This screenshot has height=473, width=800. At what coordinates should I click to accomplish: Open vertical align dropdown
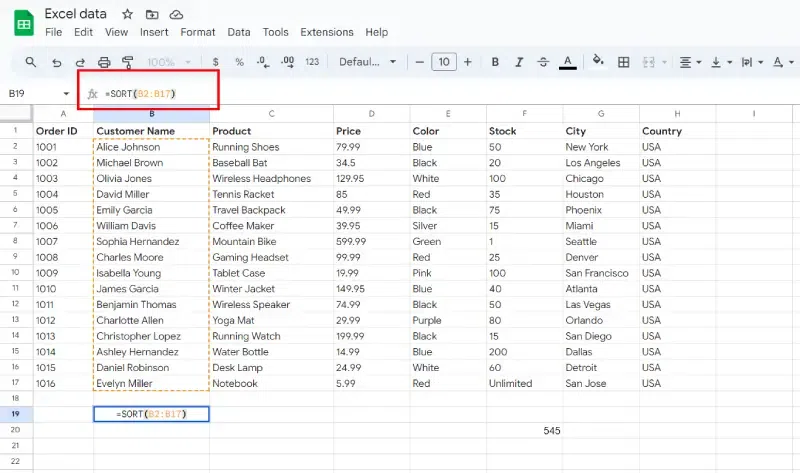721,62
